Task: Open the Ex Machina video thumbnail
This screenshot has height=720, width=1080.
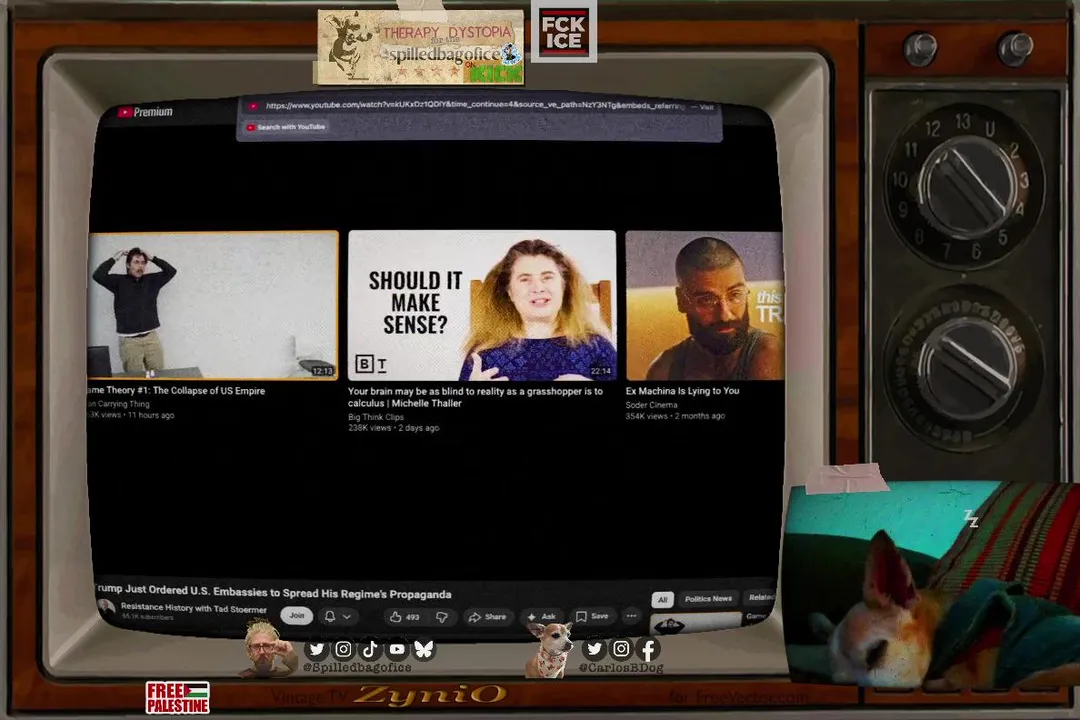Action: [x=704, y=305]
